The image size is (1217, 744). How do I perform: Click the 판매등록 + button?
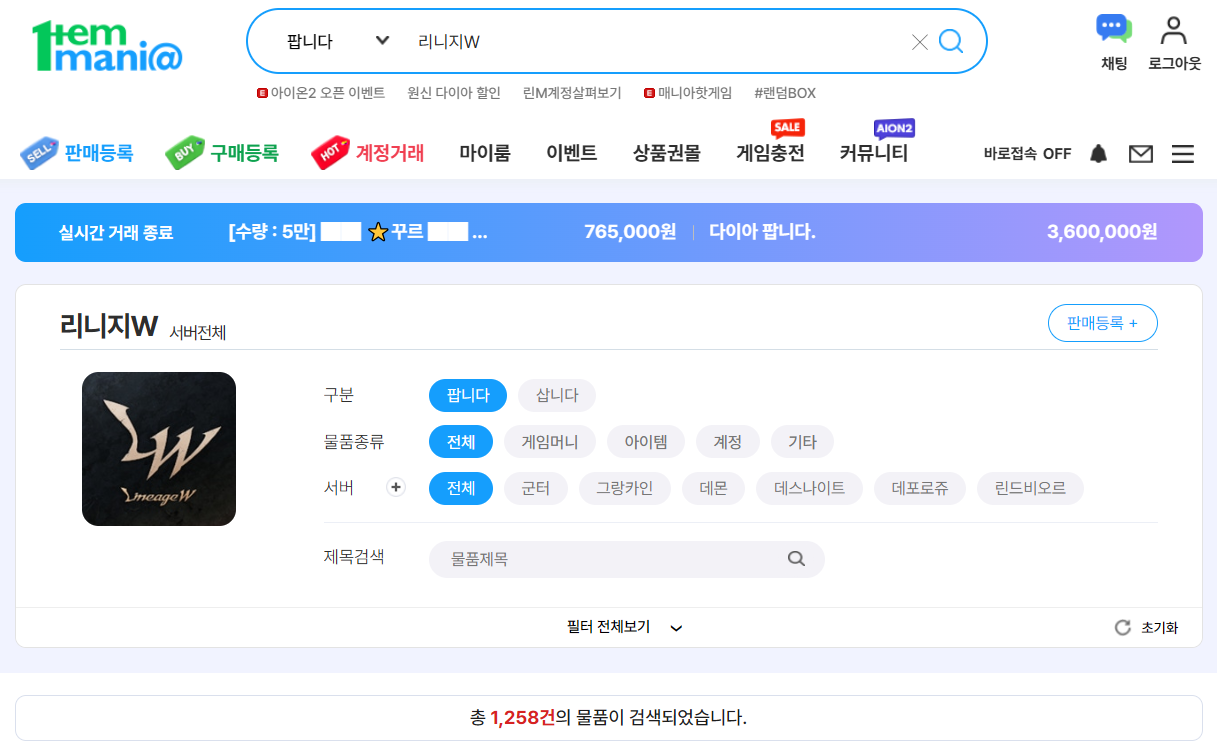click(x=1102, y=323)
